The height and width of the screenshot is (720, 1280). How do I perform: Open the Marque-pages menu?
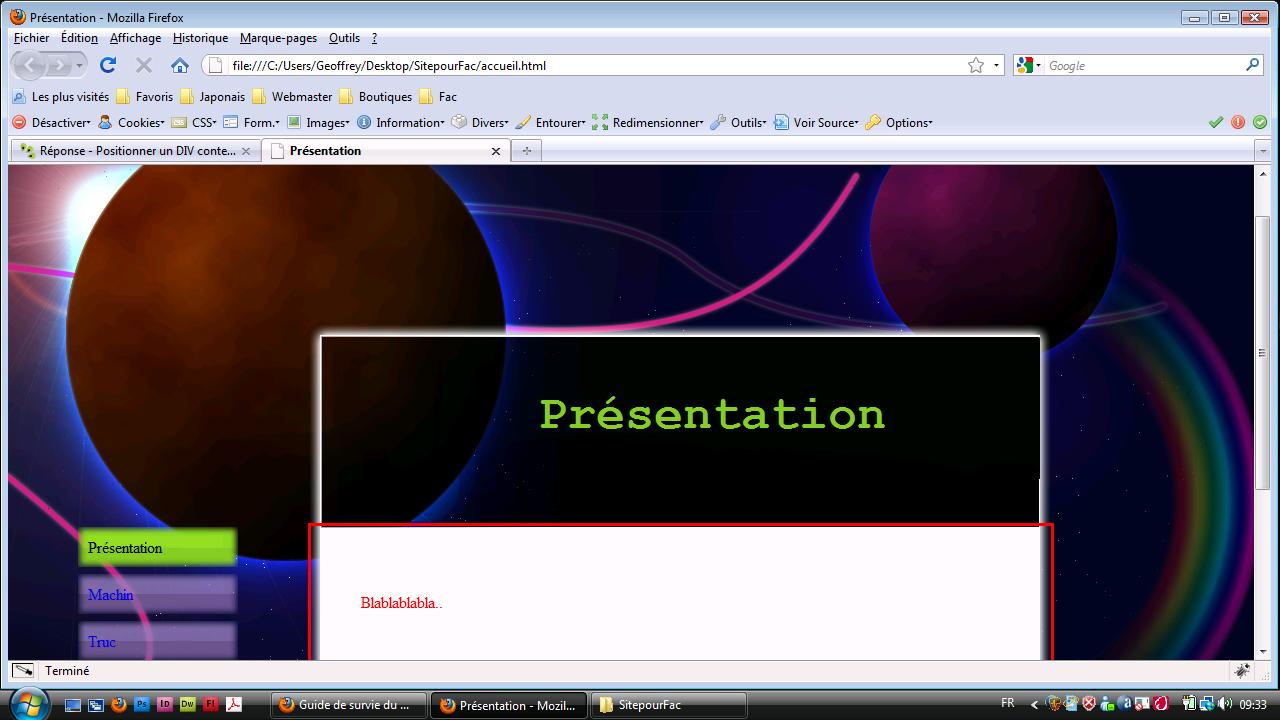(278, 38)
